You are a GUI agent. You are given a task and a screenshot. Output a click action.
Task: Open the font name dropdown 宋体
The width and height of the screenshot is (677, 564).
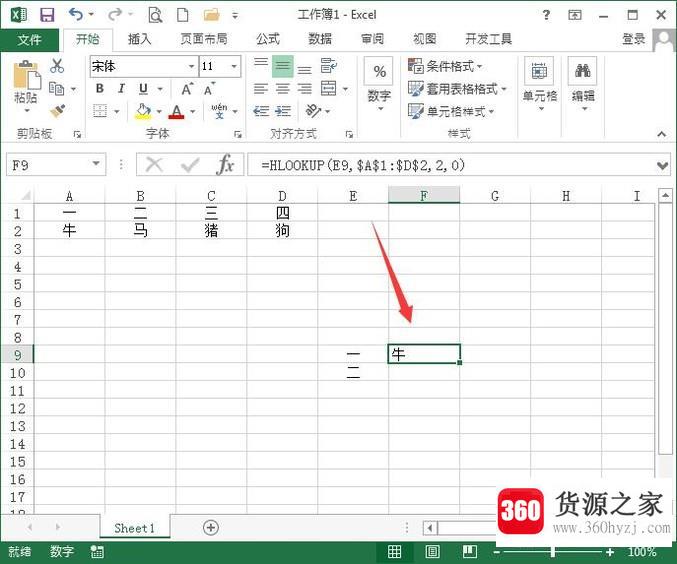[192, 66]
